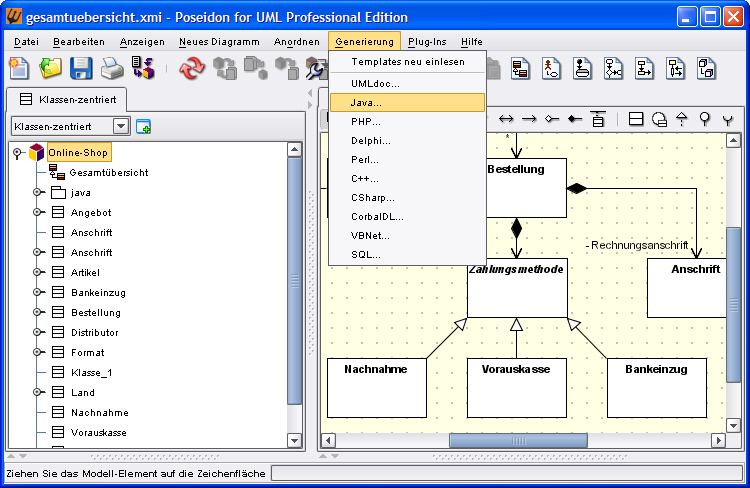750x488 pixels.
Task: Choose Java... from Generierung menu
Action: (x=408, y=103)
